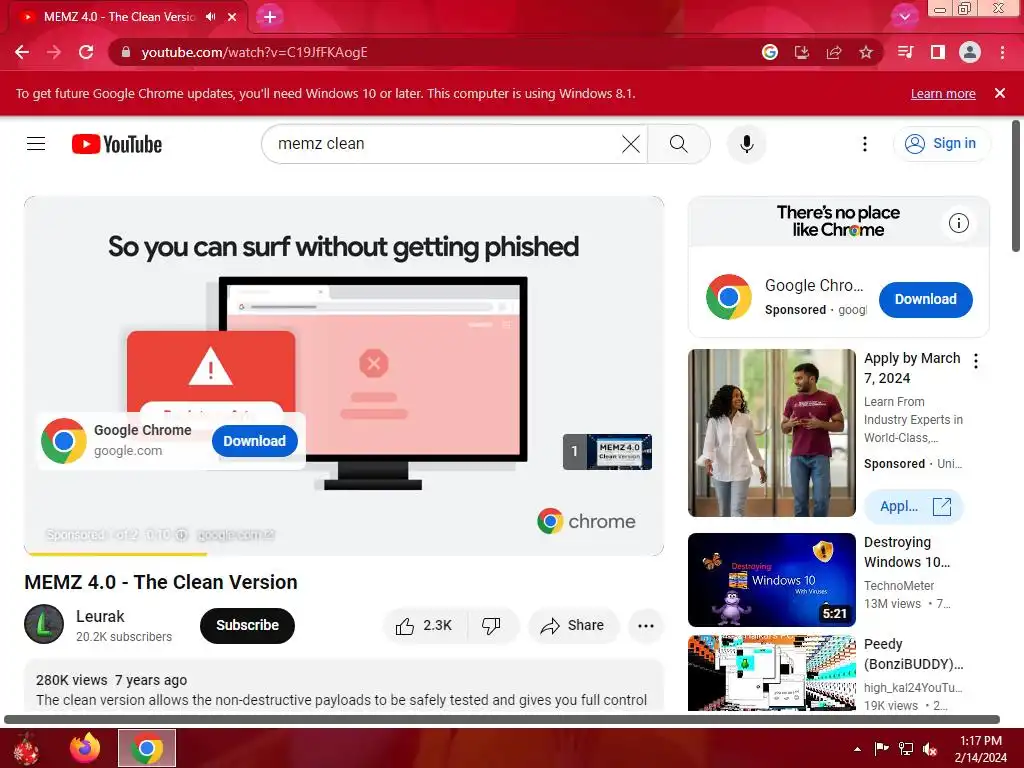Click the Chrome taskbar icon
The height and width of the screenshot is (768, 1024).
[147, 748]
